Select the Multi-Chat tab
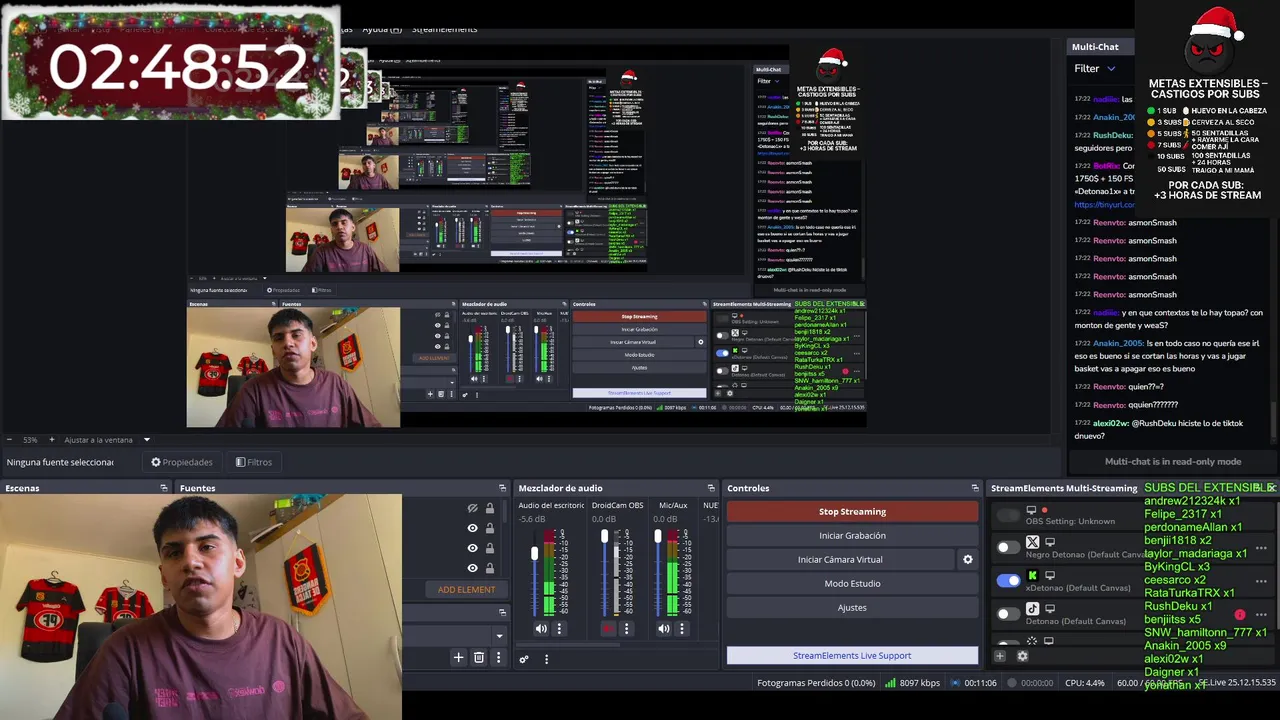The width and height of the screenshot is (1280, 720). (x=1095, y=47)
